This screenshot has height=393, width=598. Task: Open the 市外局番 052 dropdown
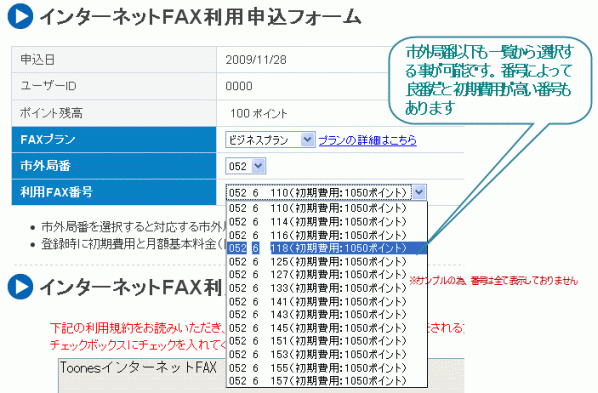pyautogui.click(x=245, y=166)
